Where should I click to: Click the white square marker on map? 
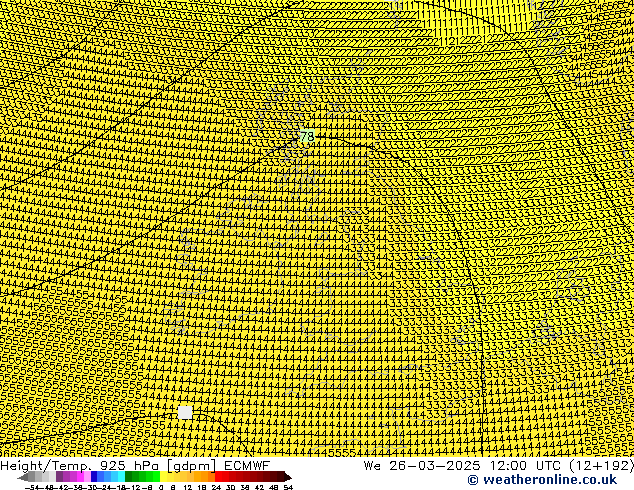click(x=185, y=412)
